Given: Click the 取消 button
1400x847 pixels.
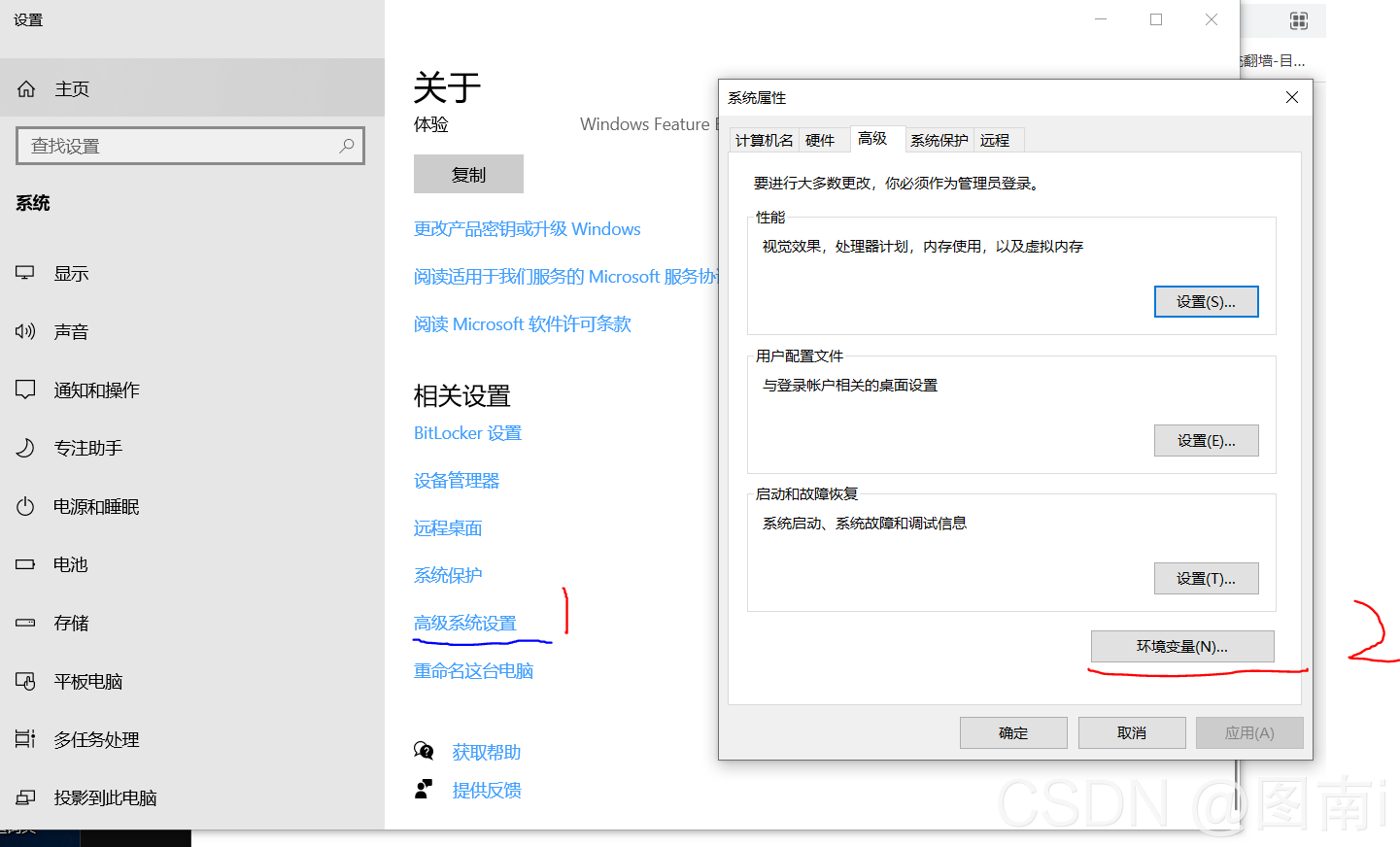Looking at the screenshot, I should click(1132, 733).
